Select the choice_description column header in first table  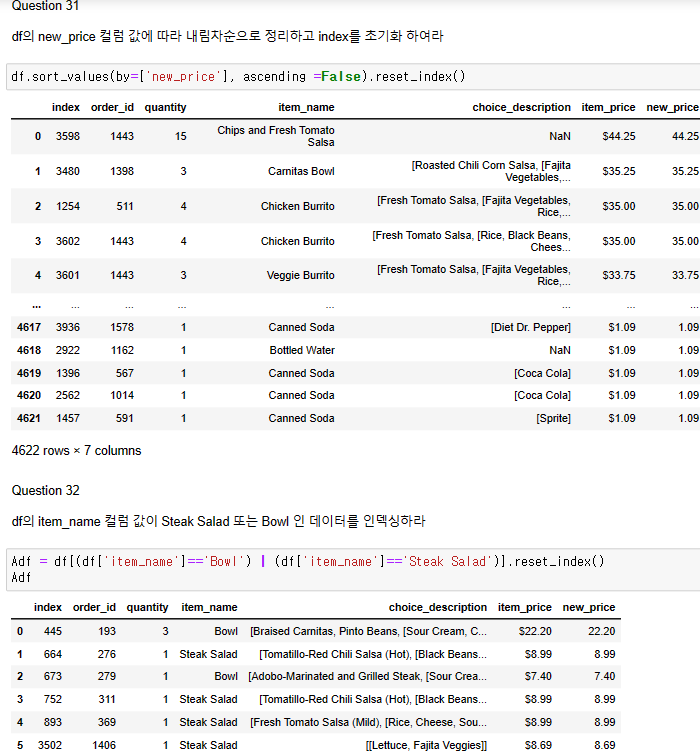[521, 107]
